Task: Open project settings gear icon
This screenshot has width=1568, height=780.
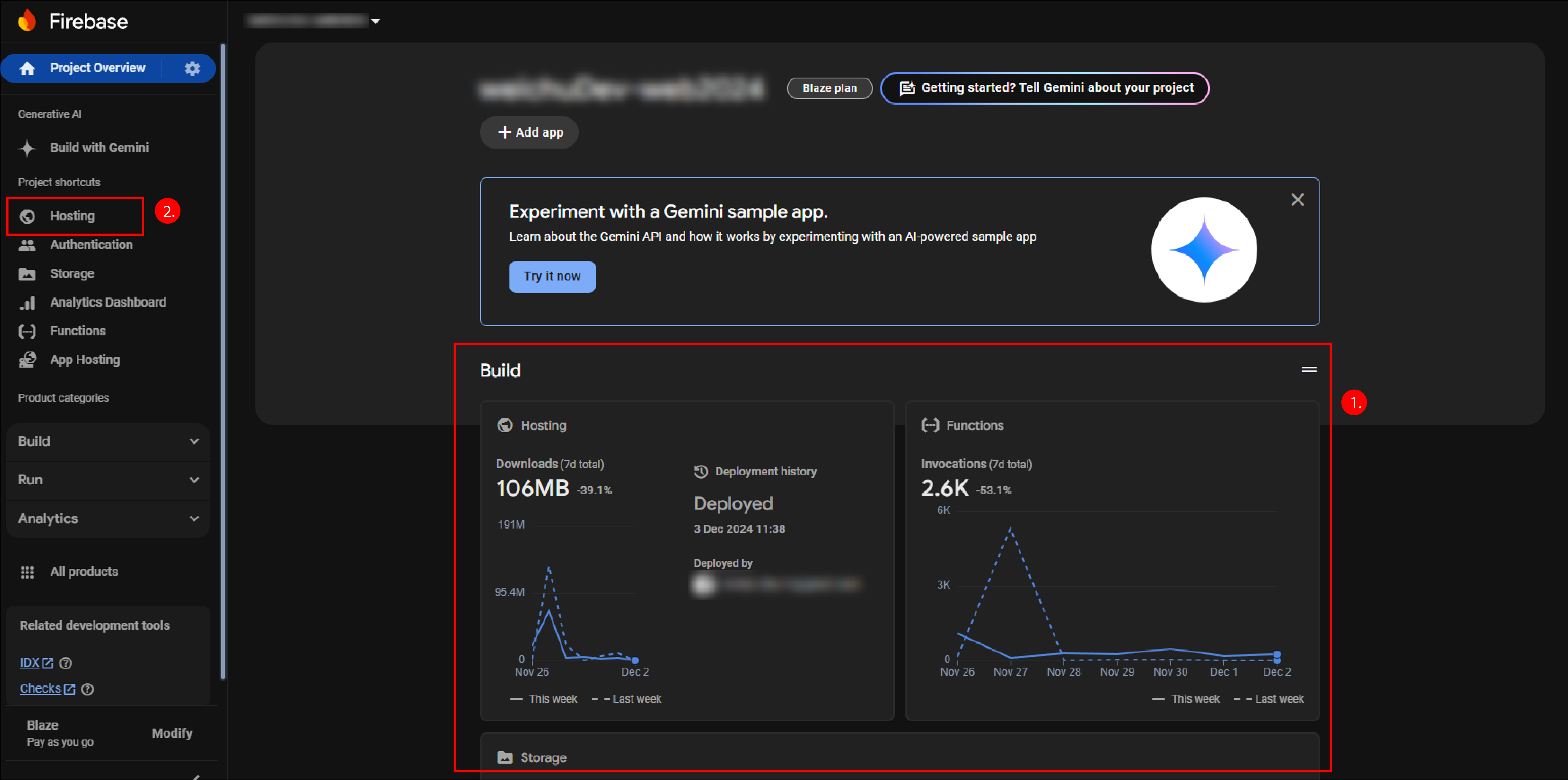Action: point(192,68)
